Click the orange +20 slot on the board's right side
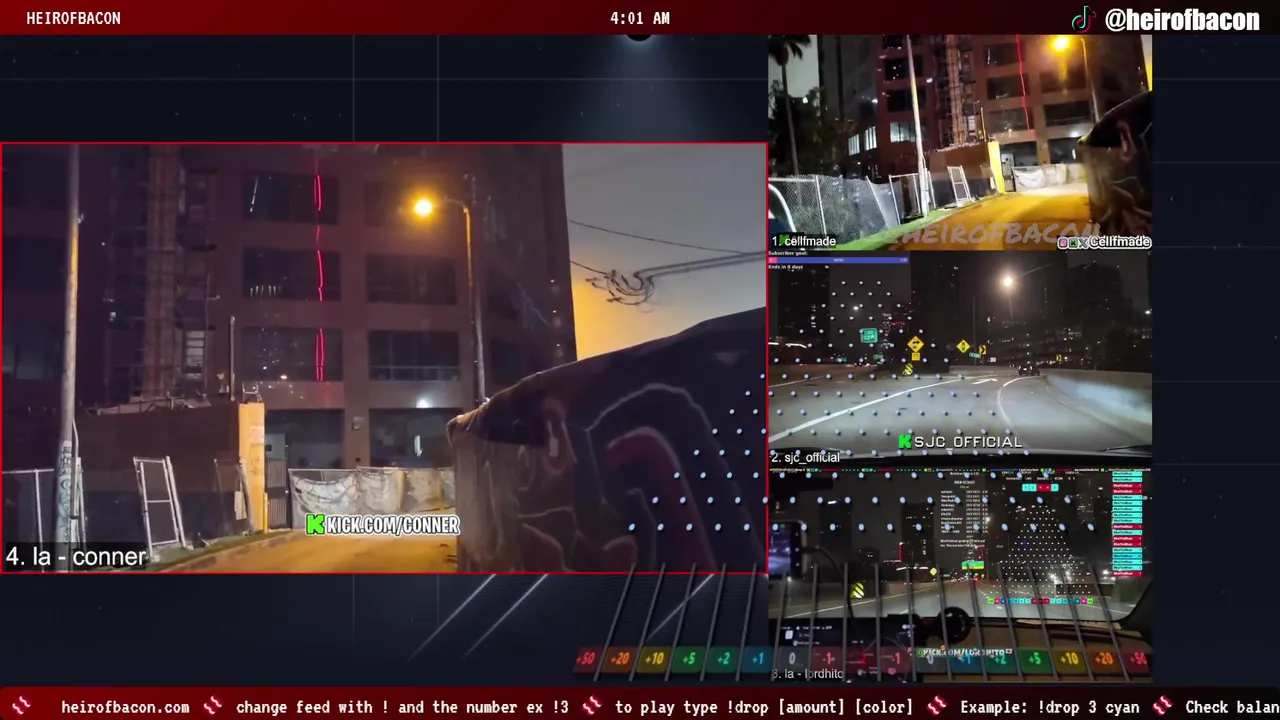The width and height of the screenshot is (1280, 720). click(1104, 659)
